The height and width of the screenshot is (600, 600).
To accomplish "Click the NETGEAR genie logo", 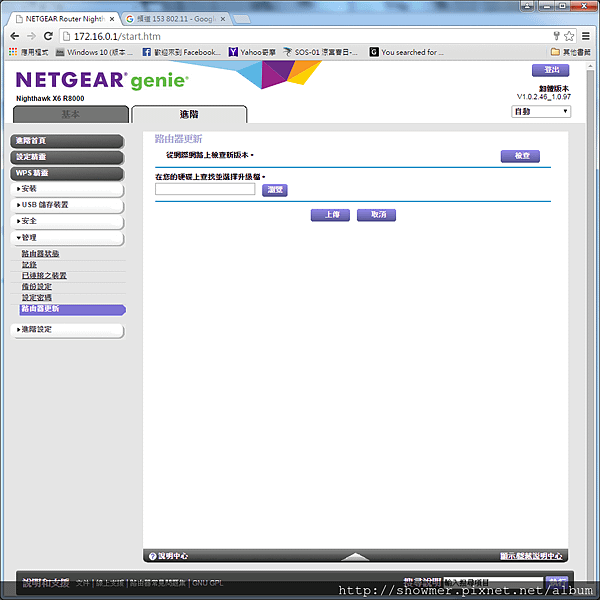I will (102, 80).
